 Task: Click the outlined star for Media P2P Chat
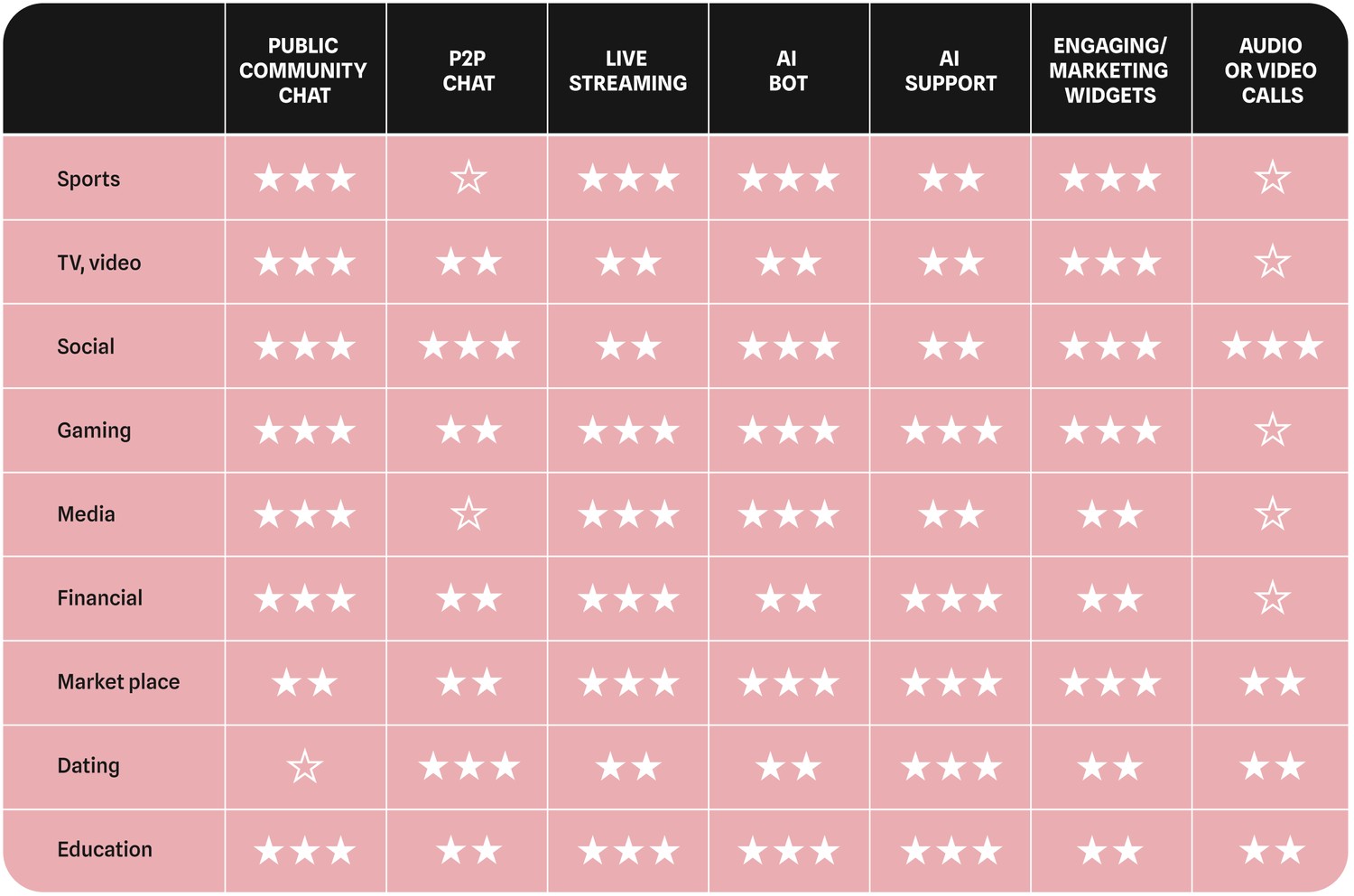(x=468, y=514)
